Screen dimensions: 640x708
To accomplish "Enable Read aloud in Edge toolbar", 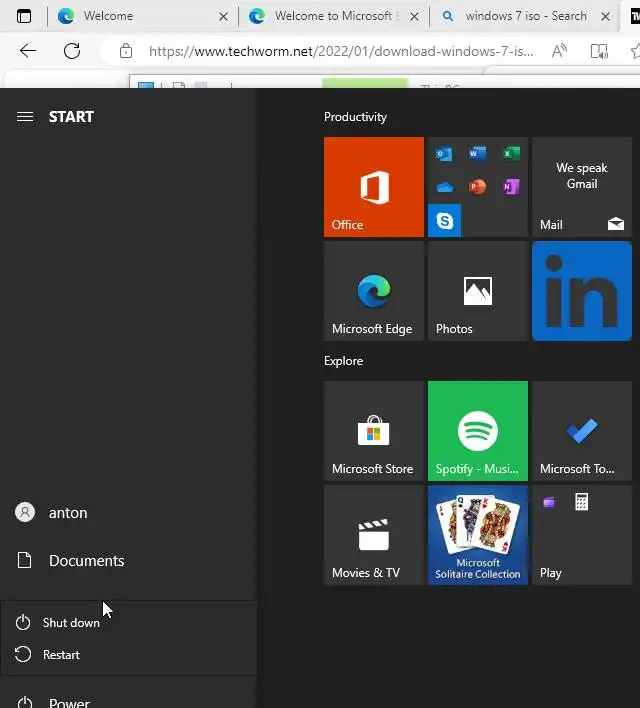I will tap(559, 51).
